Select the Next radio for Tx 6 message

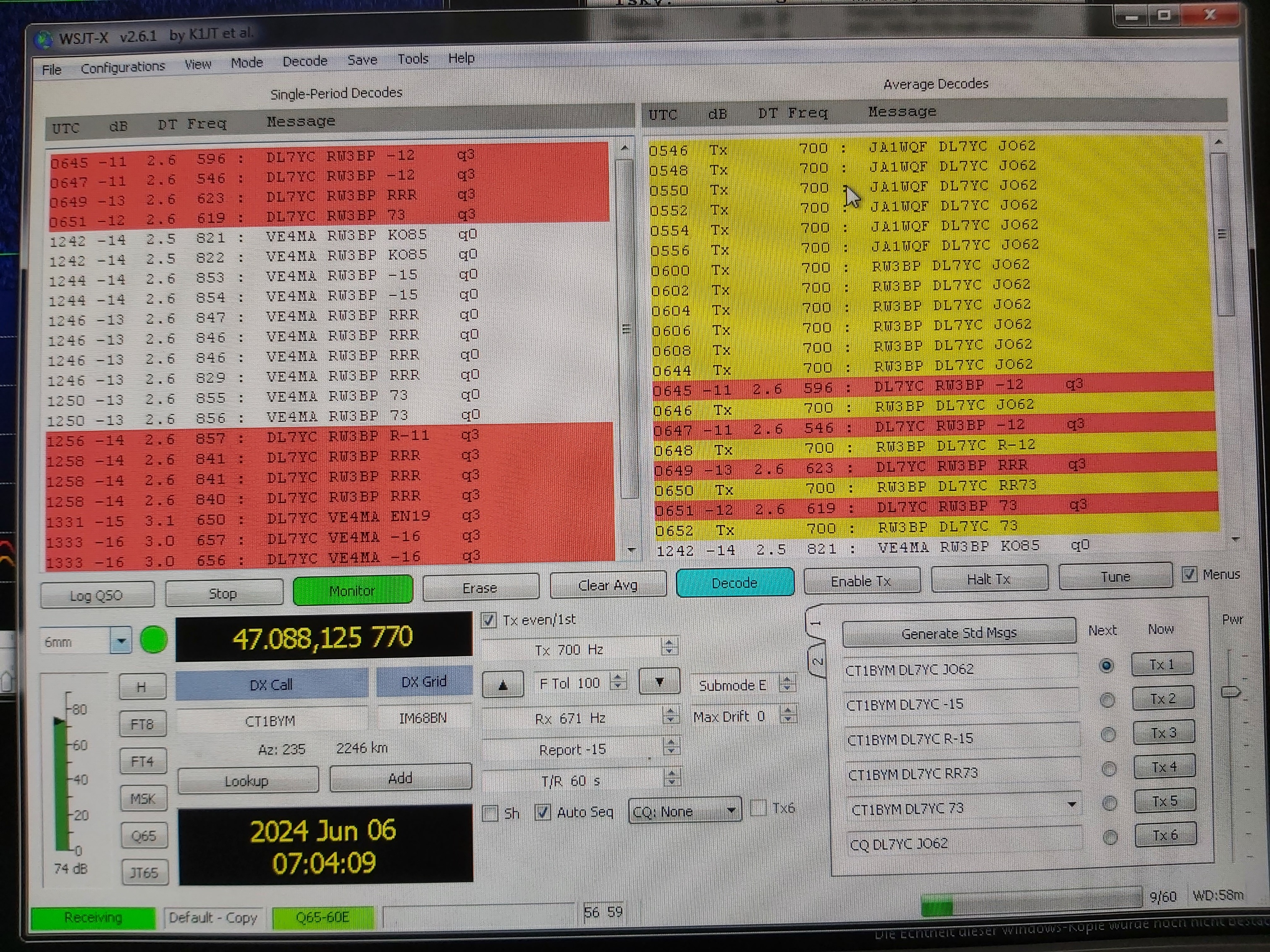point(1110,838)
